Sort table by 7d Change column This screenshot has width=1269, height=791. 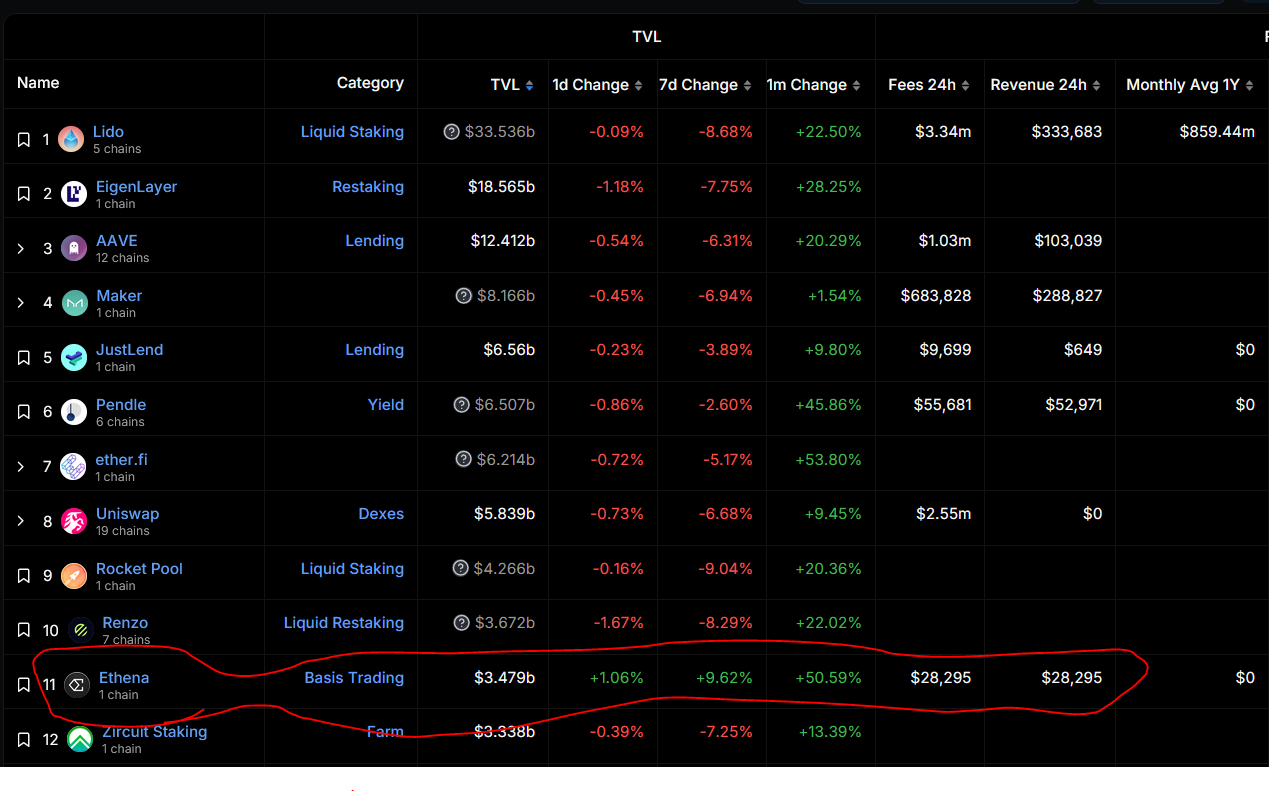(x=705, y=85)
